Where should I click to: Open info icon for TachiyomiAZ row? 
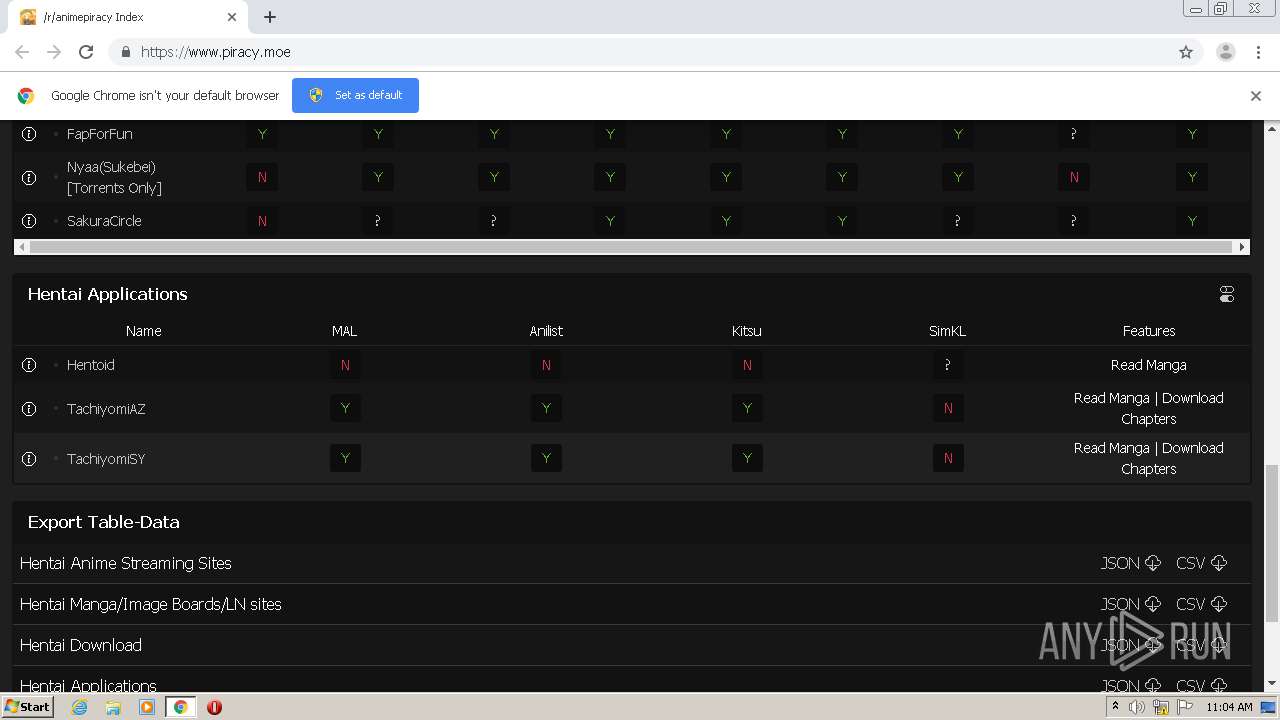29,408
